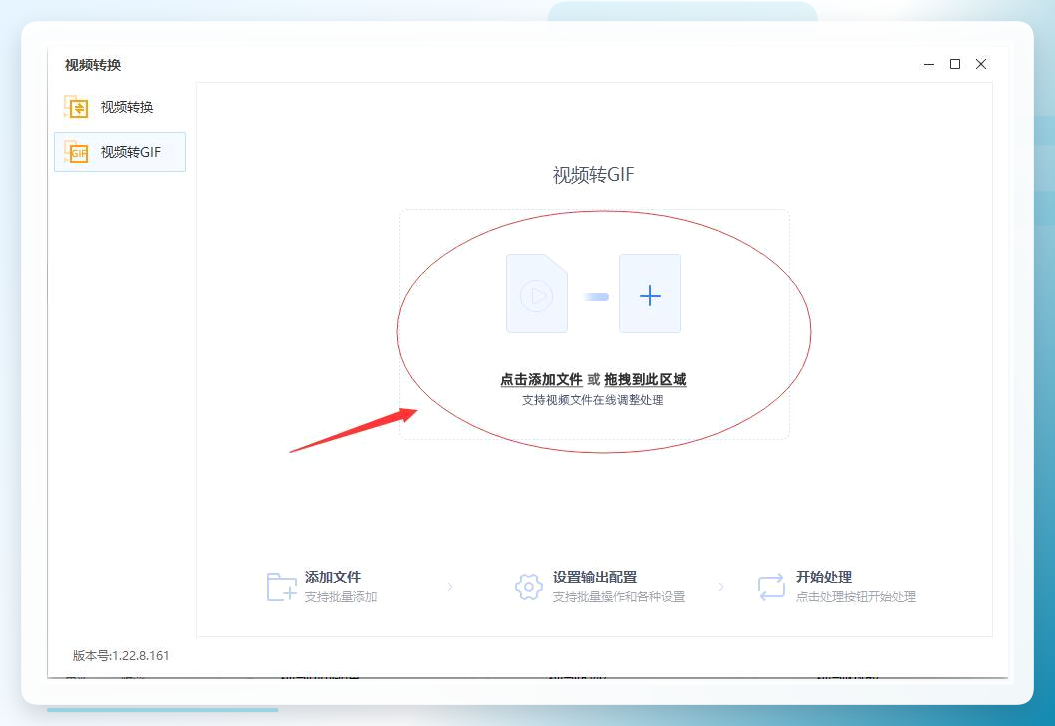This screenshot has height=726, width=1055.
Task: Minimize the 视频转换 window
Action: click(x=929, y=65)
